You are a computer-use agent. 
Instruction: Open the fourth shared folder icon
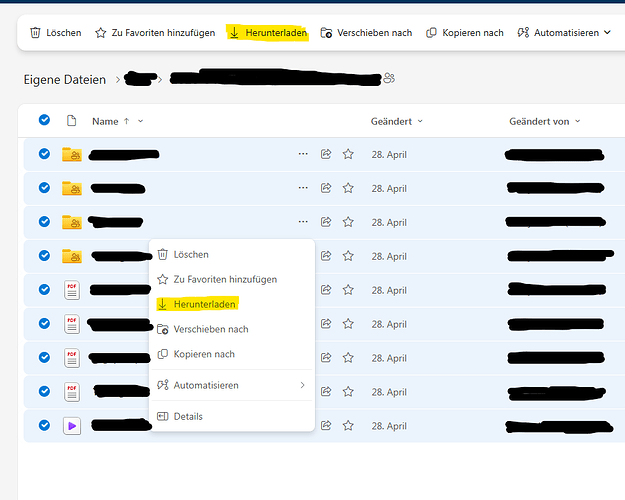coord(72,256)
